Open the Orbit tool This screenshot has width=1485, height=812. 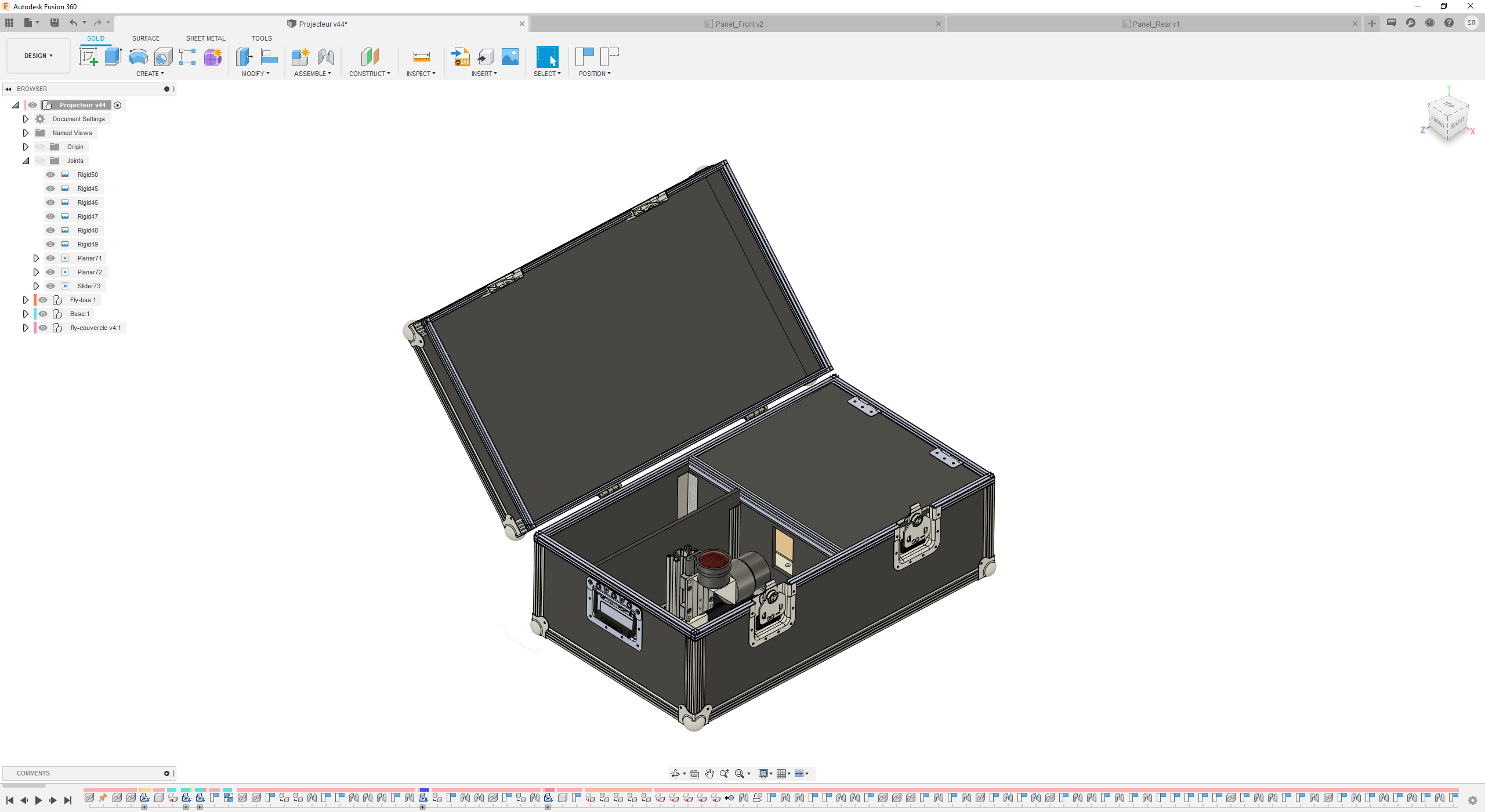(675, 774)
